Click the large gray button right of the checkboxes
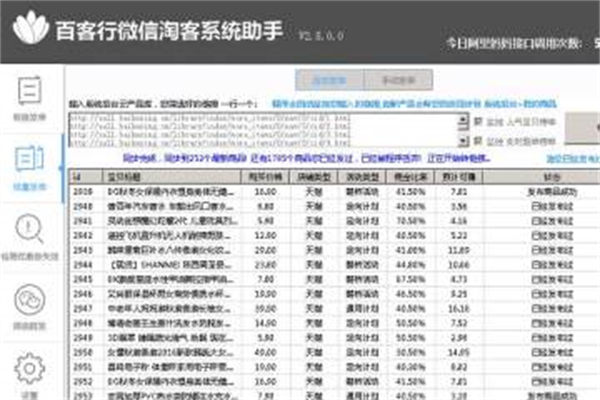Image resolution: width=600 pixels, height=400 pixels. click(582, 128)
